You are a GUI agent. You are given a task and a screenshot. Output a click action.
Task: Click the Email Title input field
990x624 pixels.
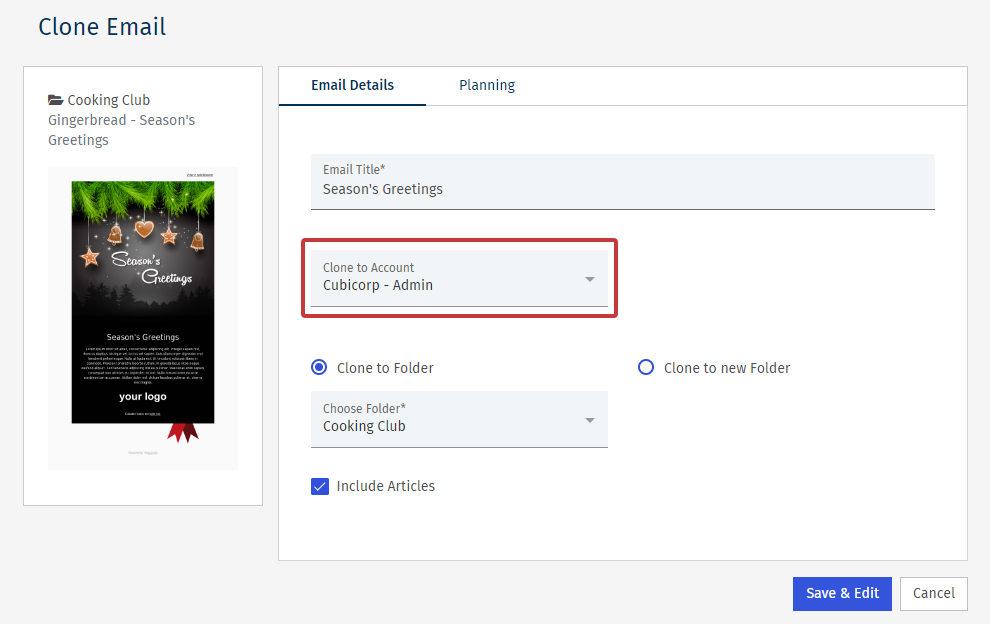coord(623,182)
